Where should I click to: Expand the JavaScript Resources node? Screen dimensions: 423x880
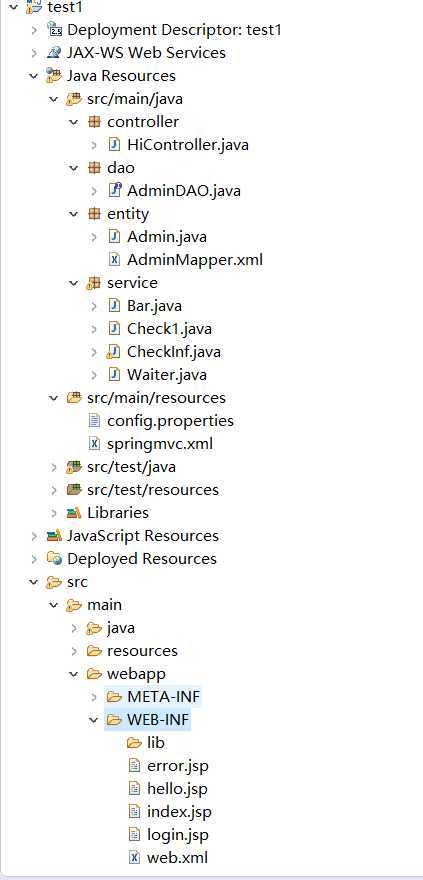(34, 536)
